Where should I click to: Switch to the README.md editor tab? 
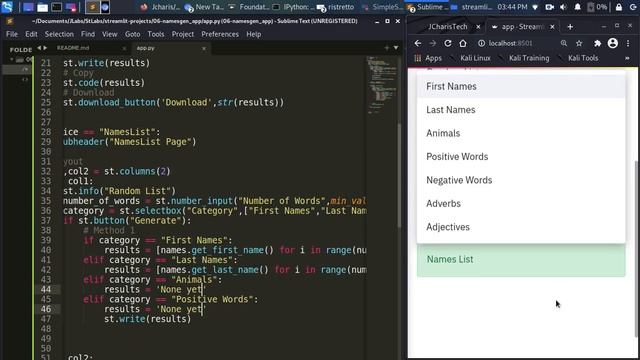pyautogui.click(x=73, y=48)
